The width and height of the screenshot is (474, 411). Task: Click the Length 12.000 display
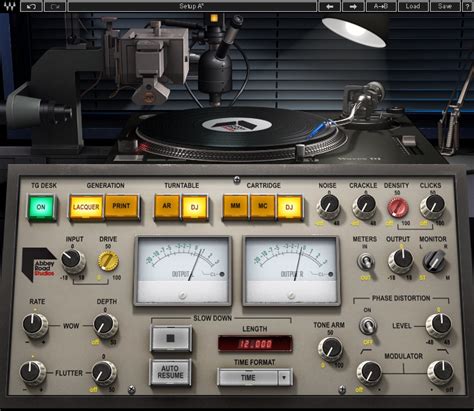click(255, 344)
